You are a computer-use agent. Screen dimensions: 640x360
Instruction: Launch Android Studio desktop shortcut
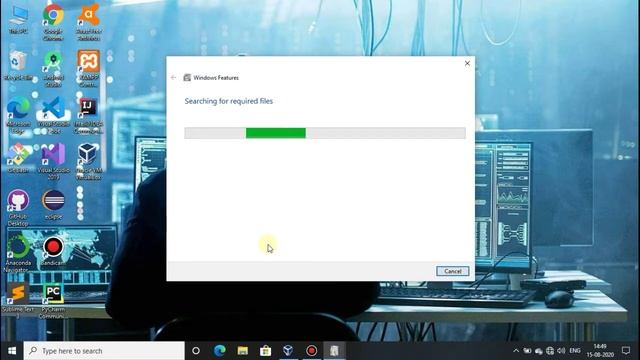(x=53, y=69)
